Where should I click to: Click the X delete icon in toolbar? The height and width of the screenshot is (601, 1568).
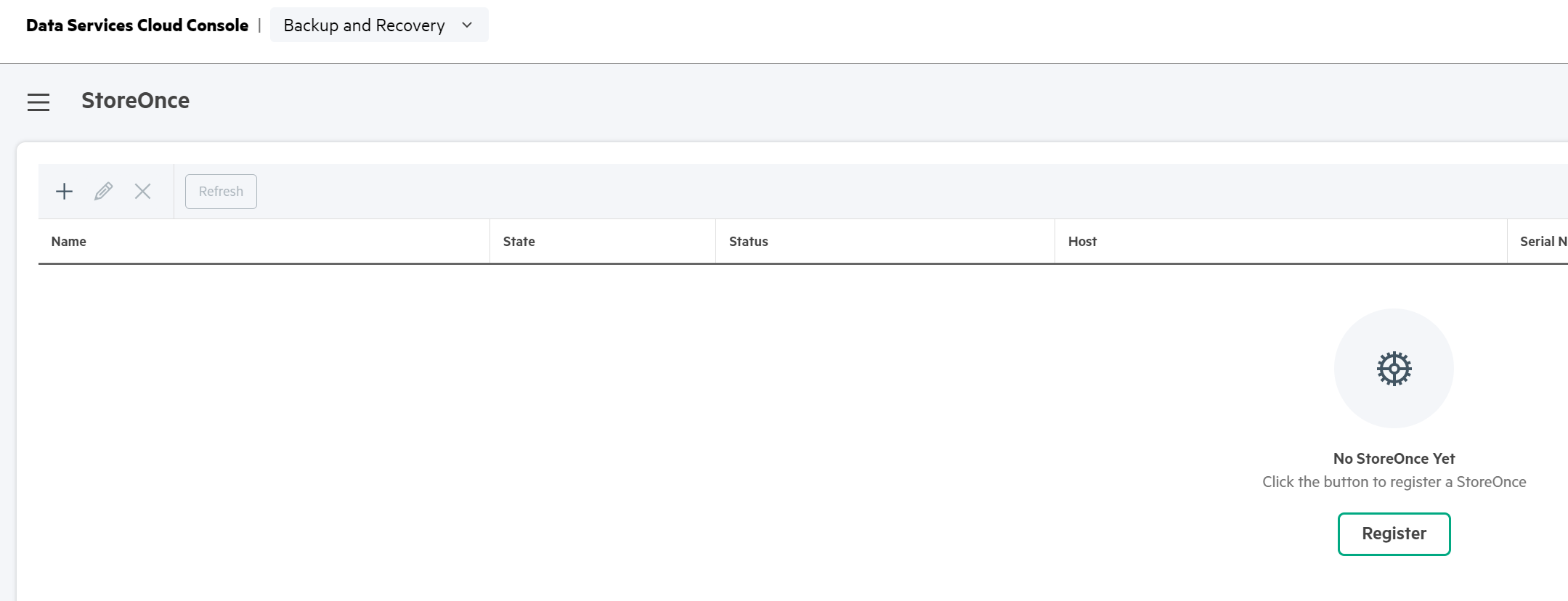click(x=143, y=192)
